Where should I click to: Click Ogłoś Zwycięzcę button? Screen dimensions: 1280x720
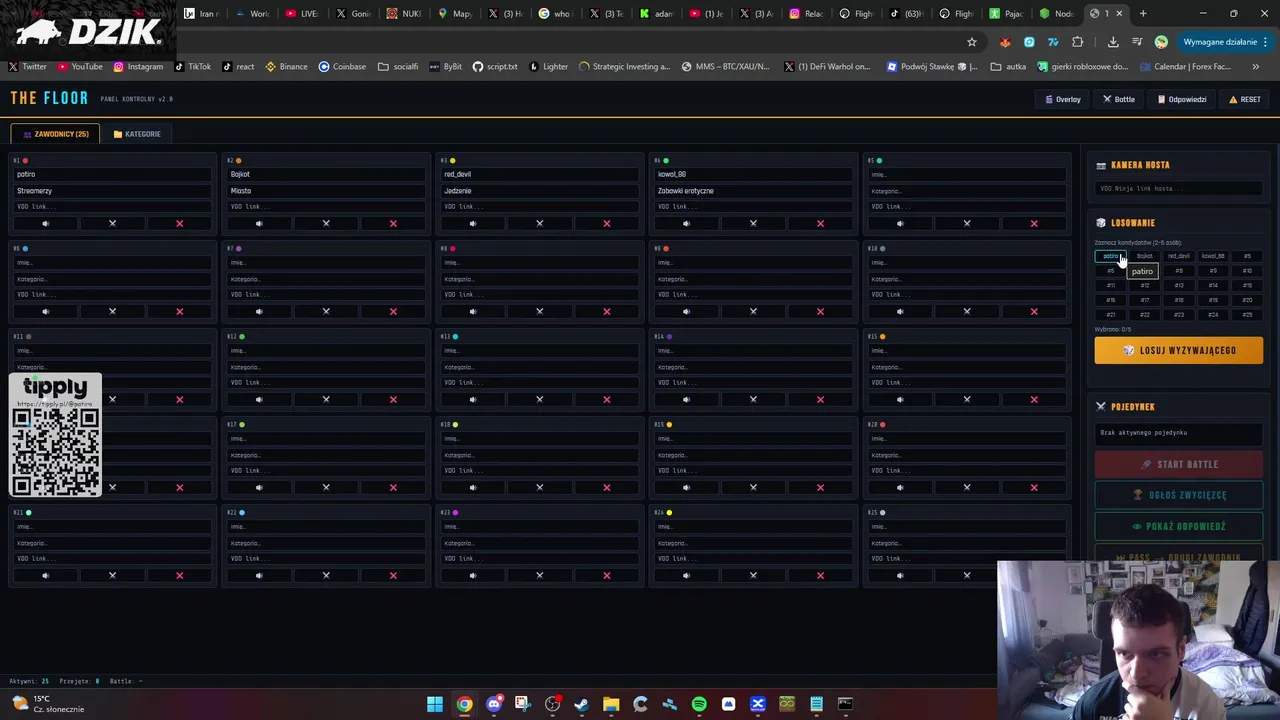click(1179, 495)
